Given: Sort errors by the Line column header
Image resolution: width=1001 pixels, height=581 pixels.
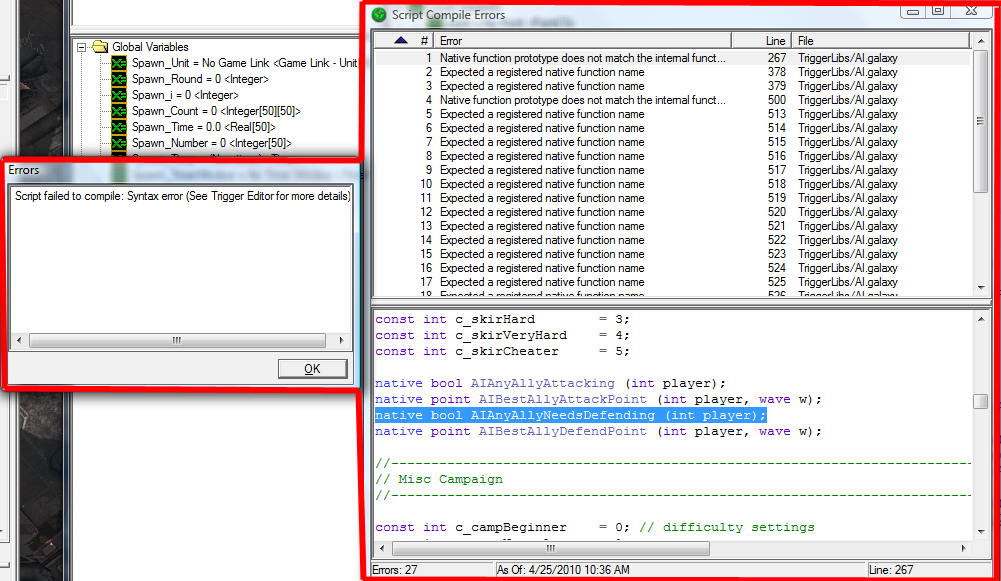Looking at the screenshot, I should (762, 40).
